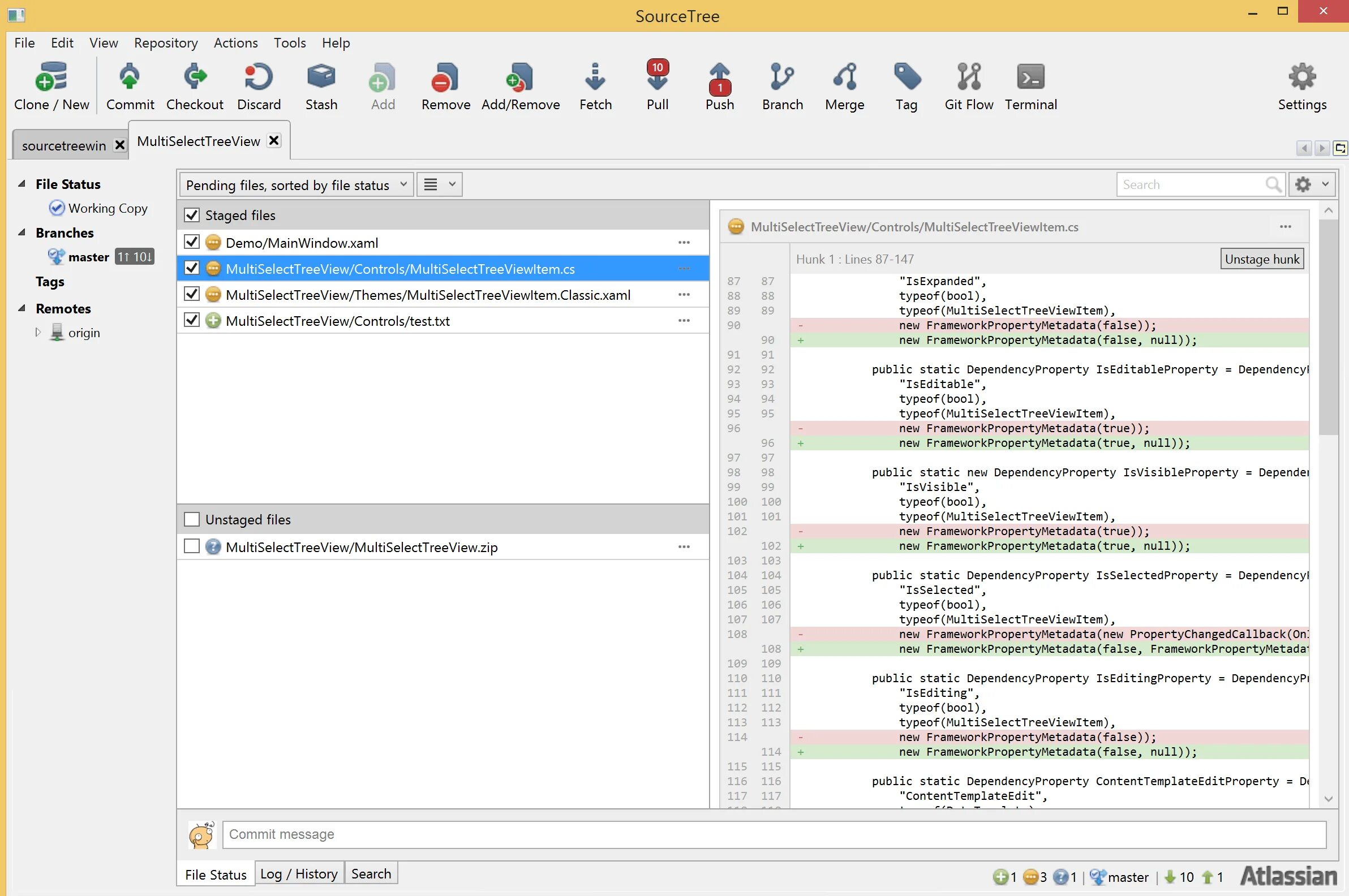Uncheck Demo/MainWindow.xaml staged checkbox
Viewport: 1349px width, 896px height.
(x=191, y=242)
